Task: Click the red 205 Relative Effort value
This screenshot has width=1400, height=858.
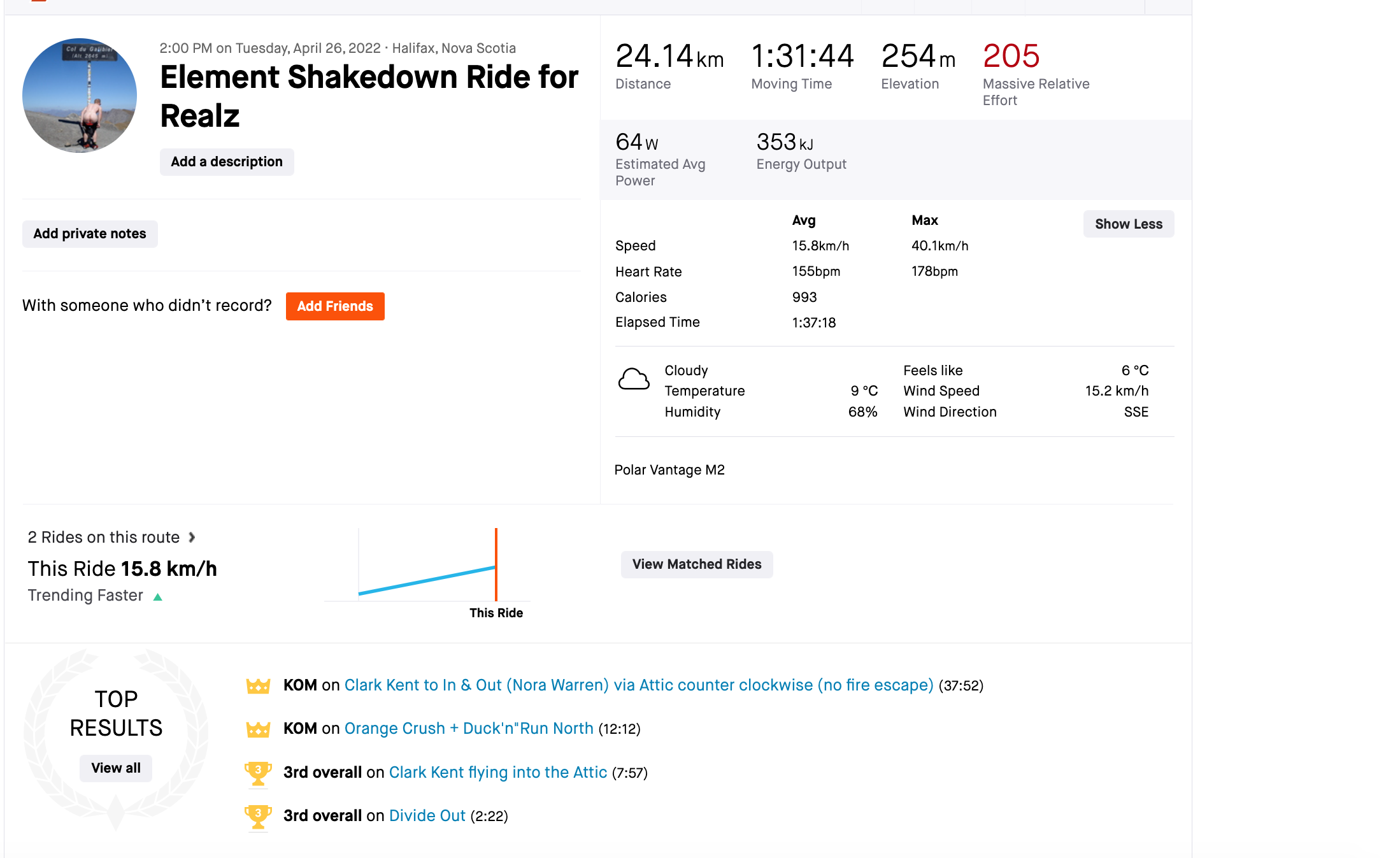Action: [1011, 56]
